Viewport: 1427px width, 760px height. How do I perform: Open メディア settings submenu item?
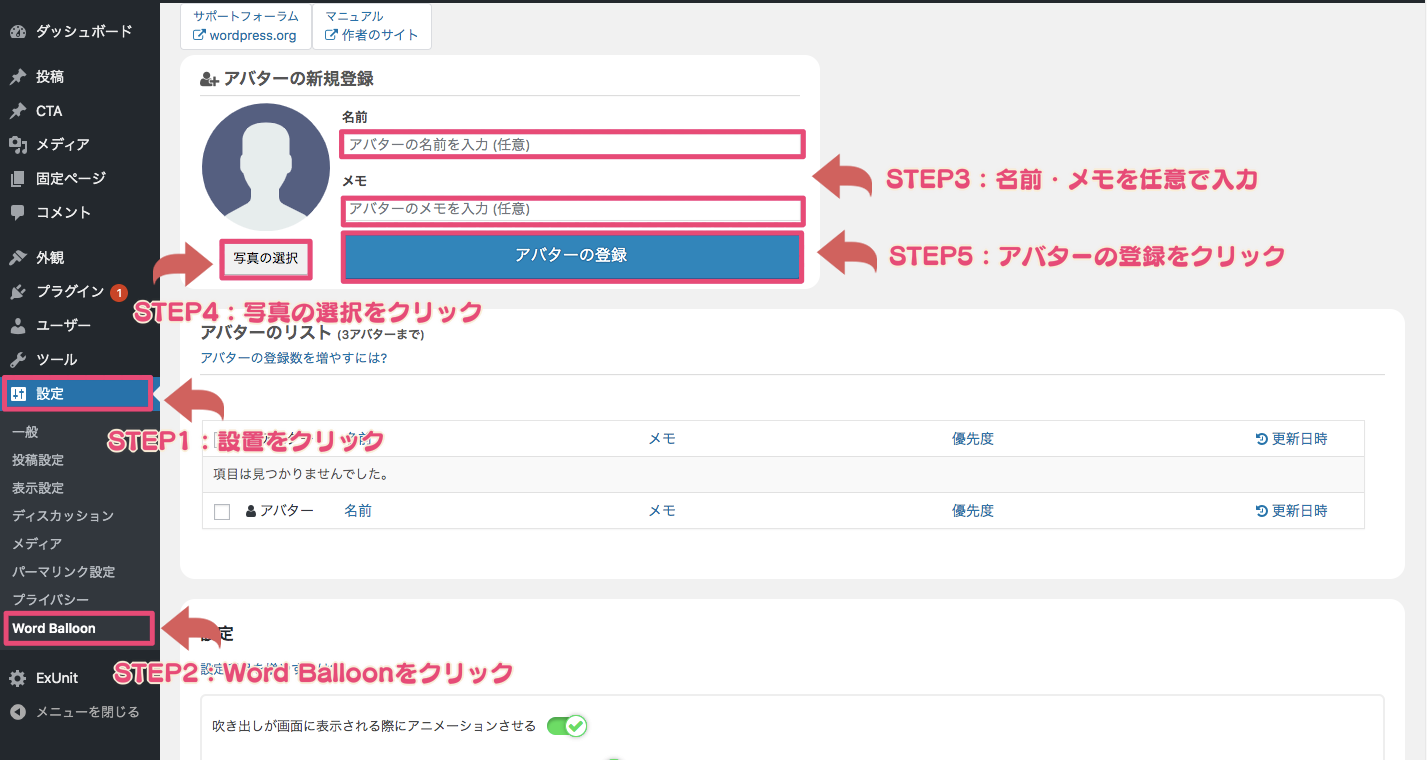pos(37,544)
